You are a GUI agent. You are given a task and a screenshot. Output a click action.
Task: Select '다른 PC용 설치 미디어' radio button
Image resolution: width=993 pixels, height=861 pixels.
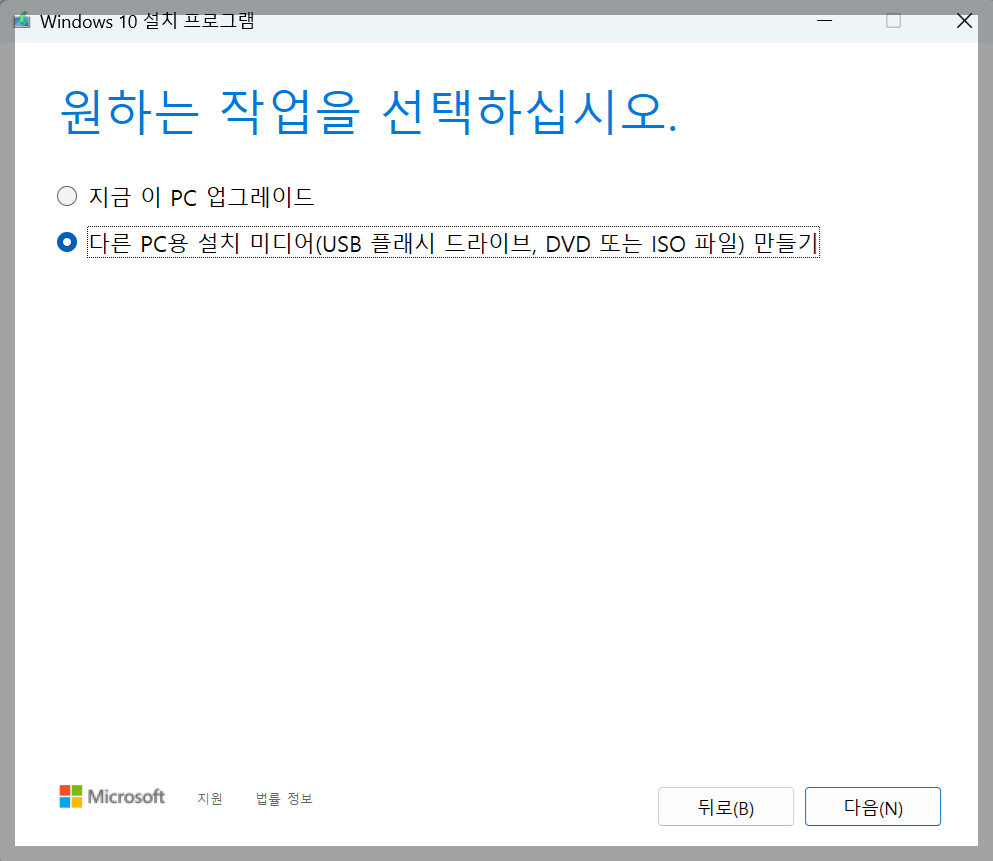coord(67,242)
